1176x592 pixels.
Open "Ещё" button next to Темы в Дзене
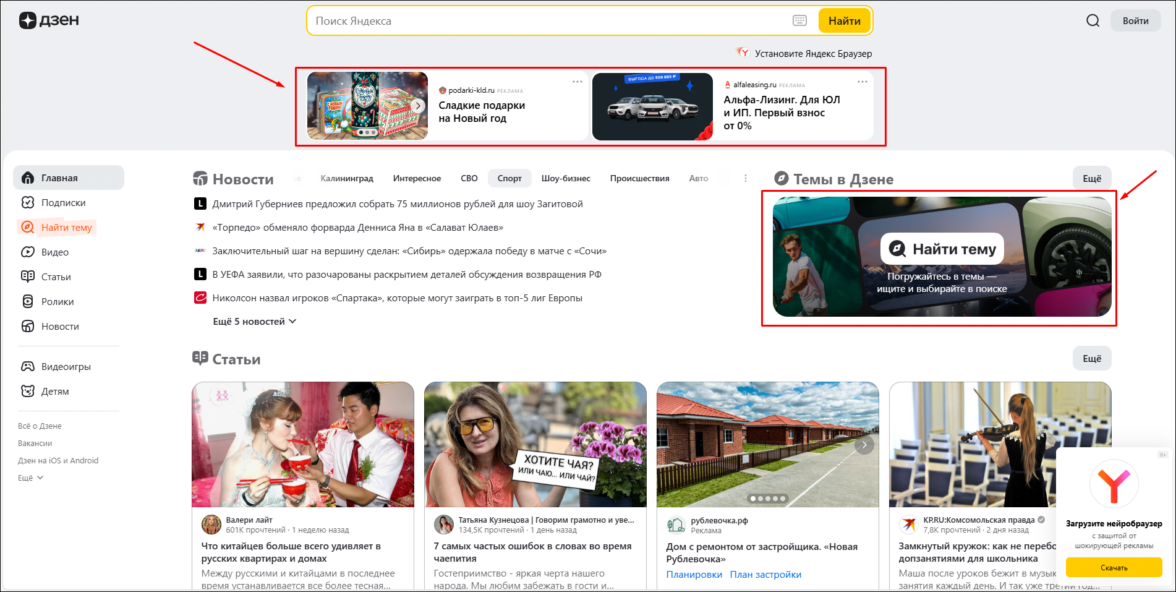[1091, 178]
